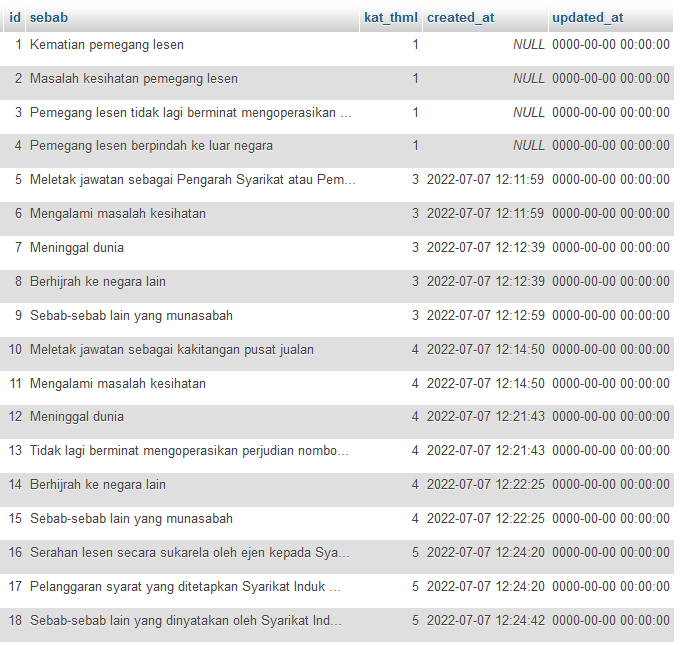
Task: Click 'Serahan lesen secara sukarela' cell
Action: click(x=190, y=553)
